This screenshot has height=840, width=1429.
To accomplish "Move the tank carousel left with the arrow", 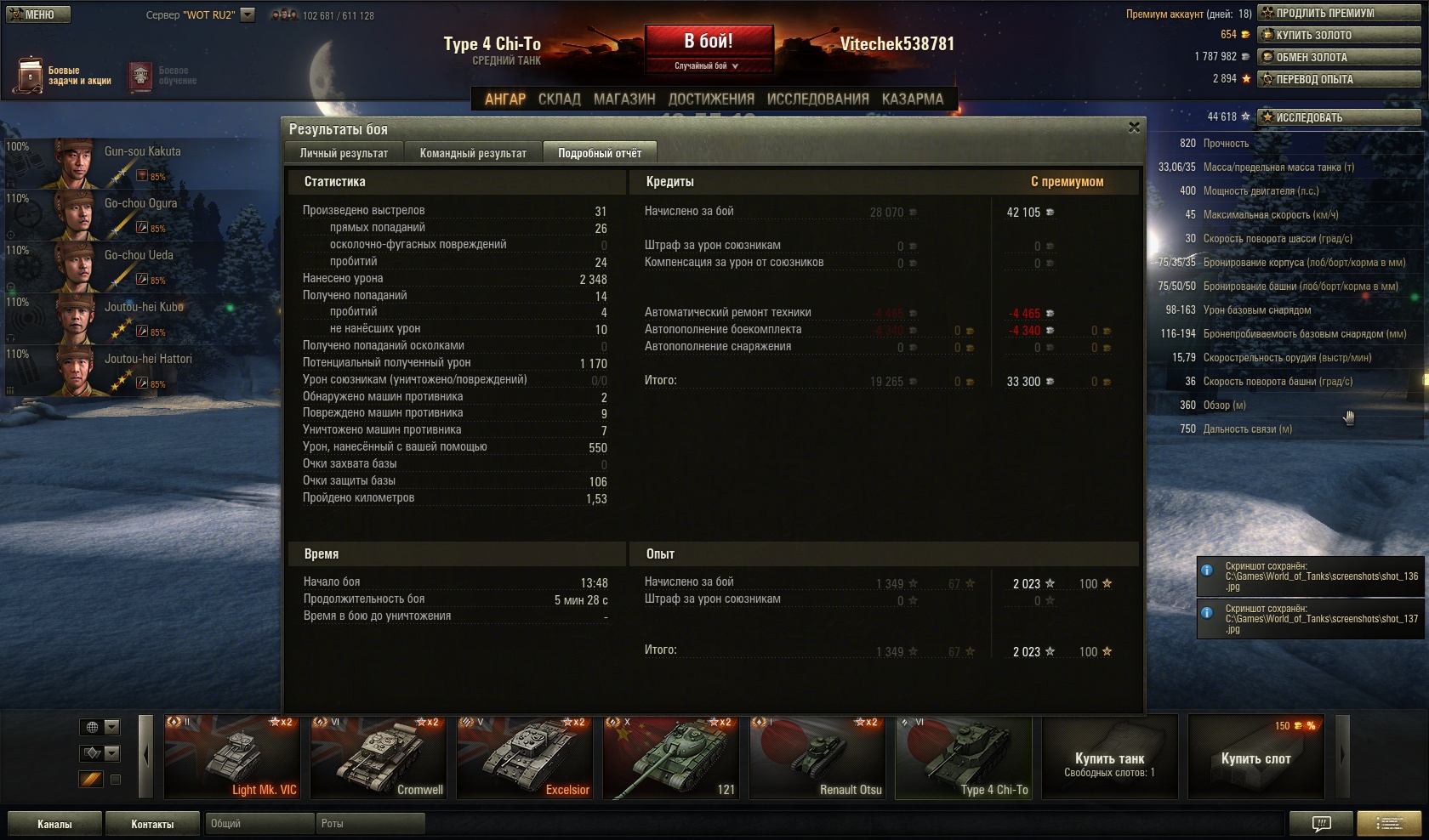I will (145, 755).
